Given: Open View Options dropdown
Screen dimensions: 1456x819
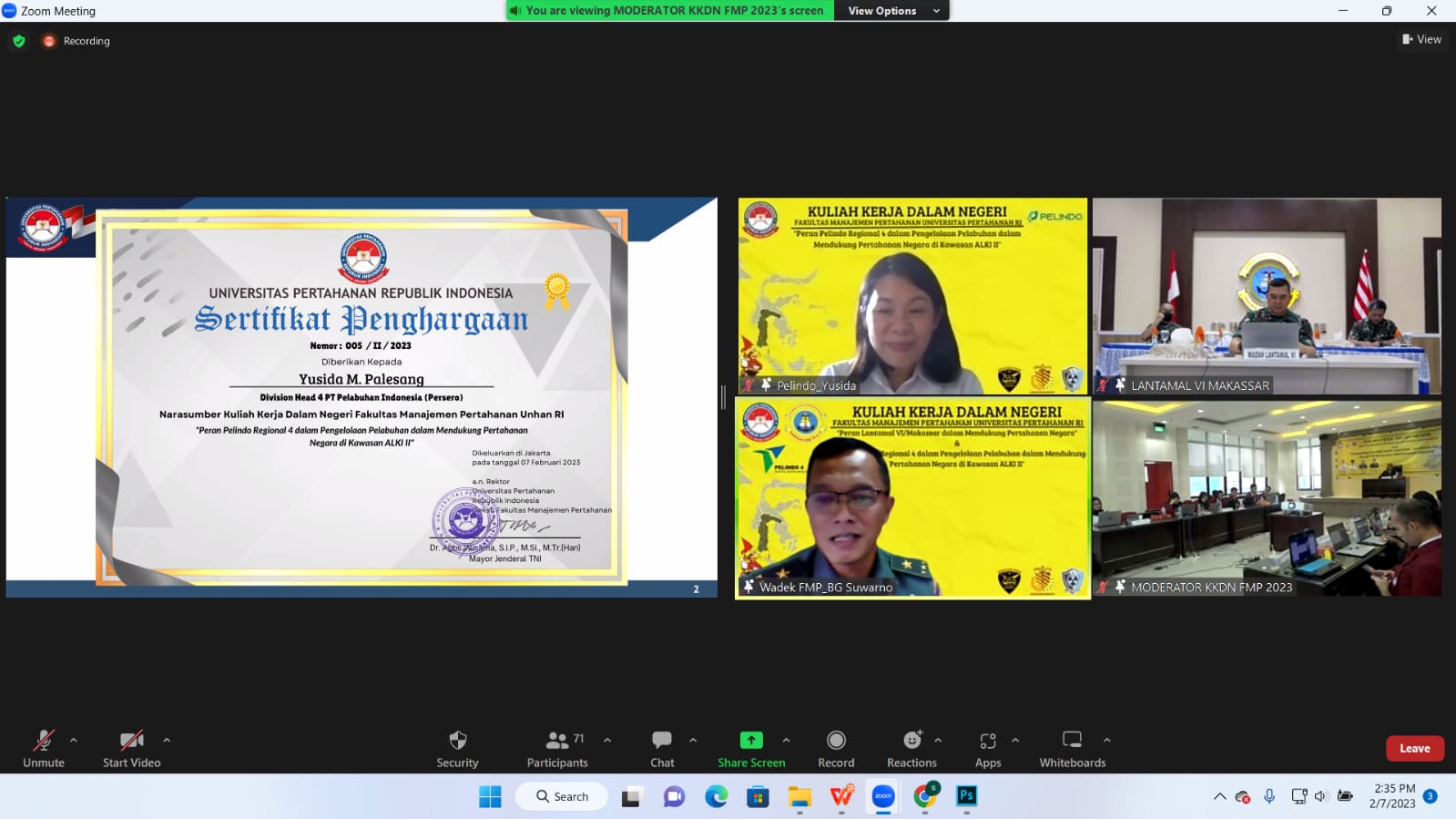Looking at the screenshot, I should point(891,11).
